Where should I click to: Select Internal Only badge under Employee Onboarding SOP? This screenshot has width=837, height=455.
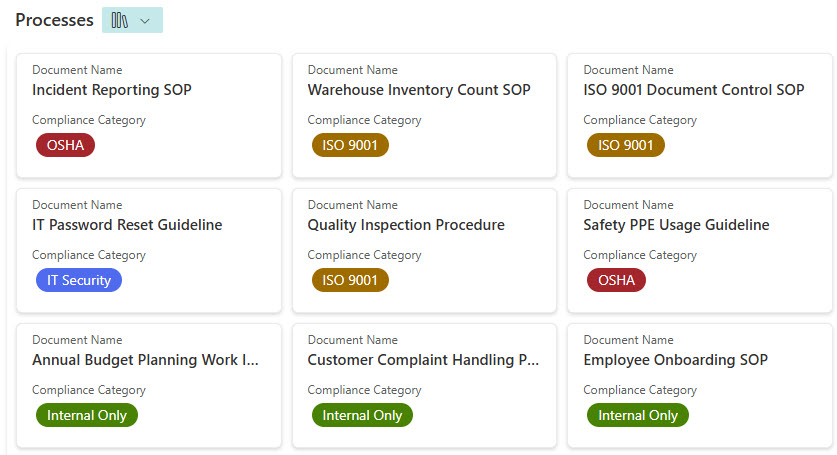[x=638, y=415]
